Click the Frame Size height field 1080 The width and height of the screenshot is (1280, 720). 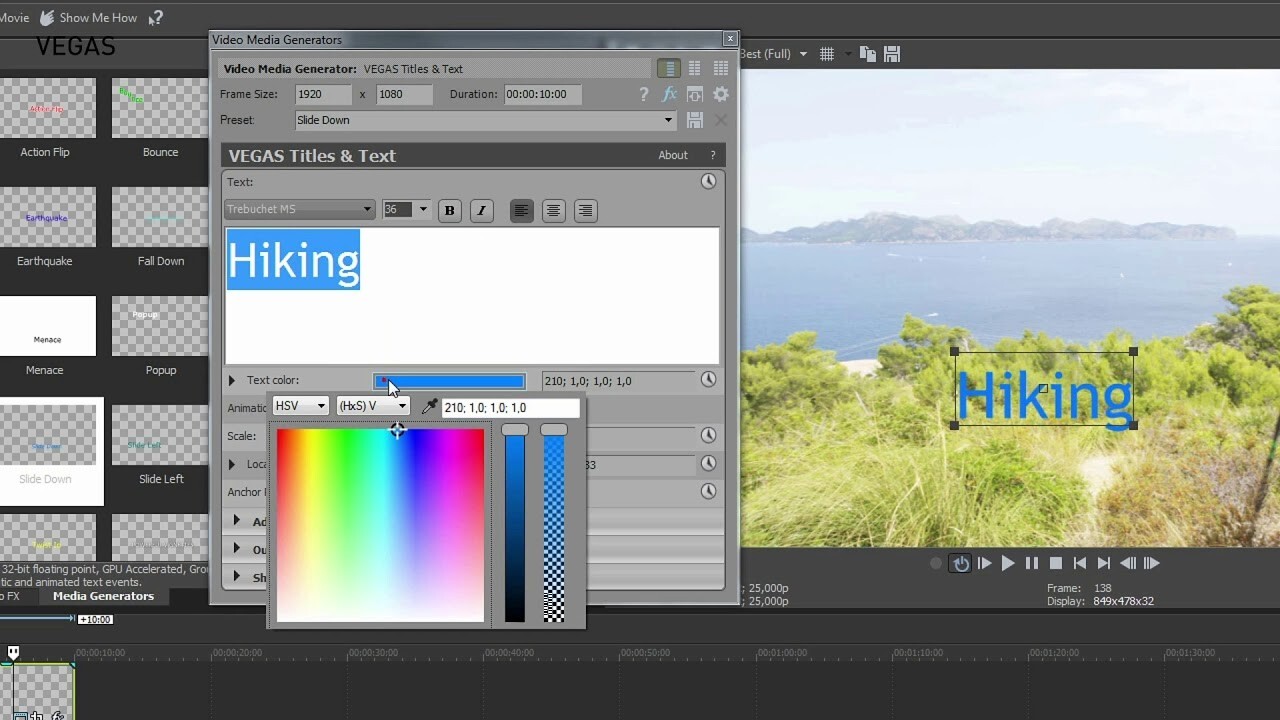pyautogui.click(x=405, y=94)
